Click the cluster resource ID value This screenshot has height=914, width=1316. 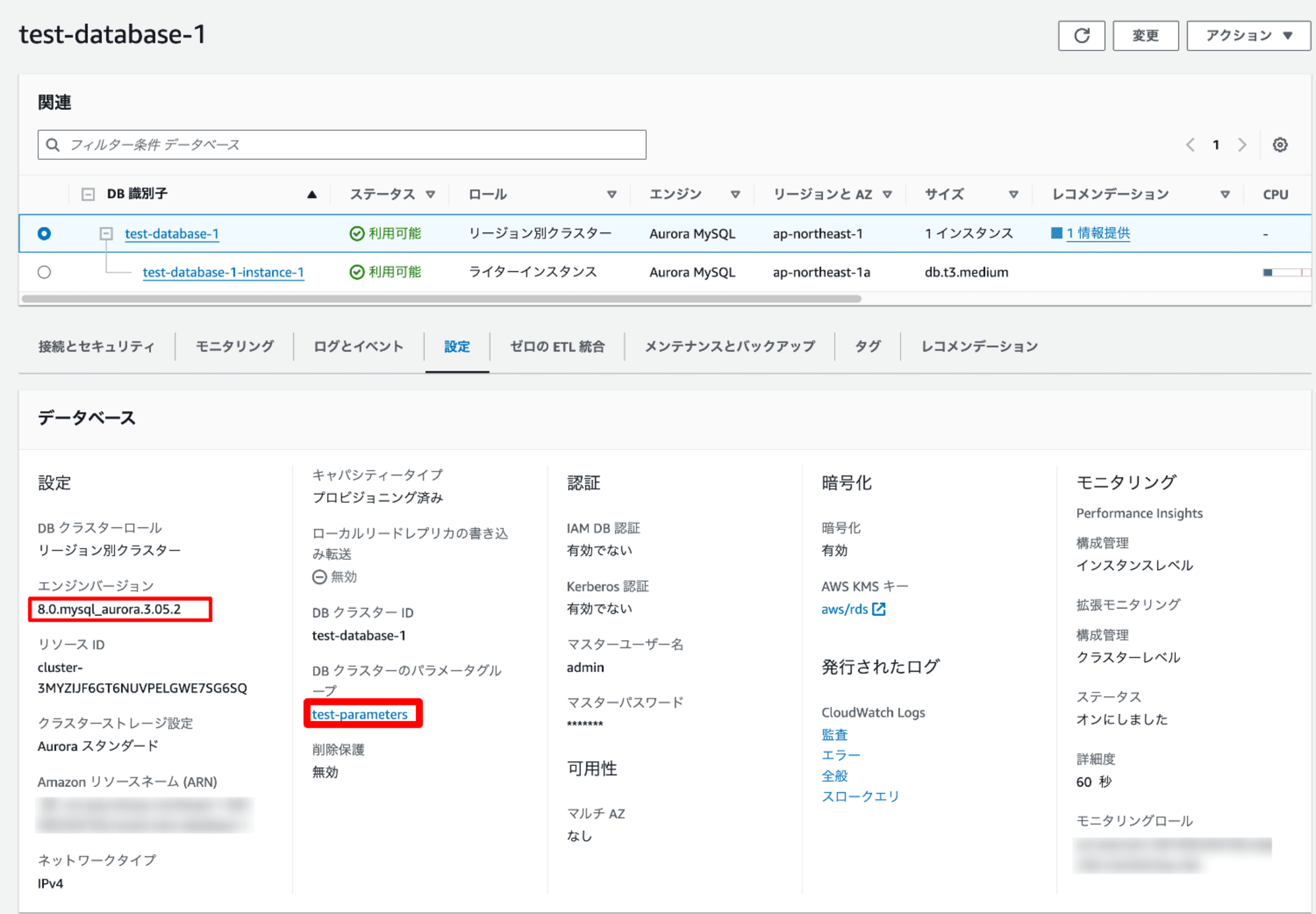click(142, 678)
